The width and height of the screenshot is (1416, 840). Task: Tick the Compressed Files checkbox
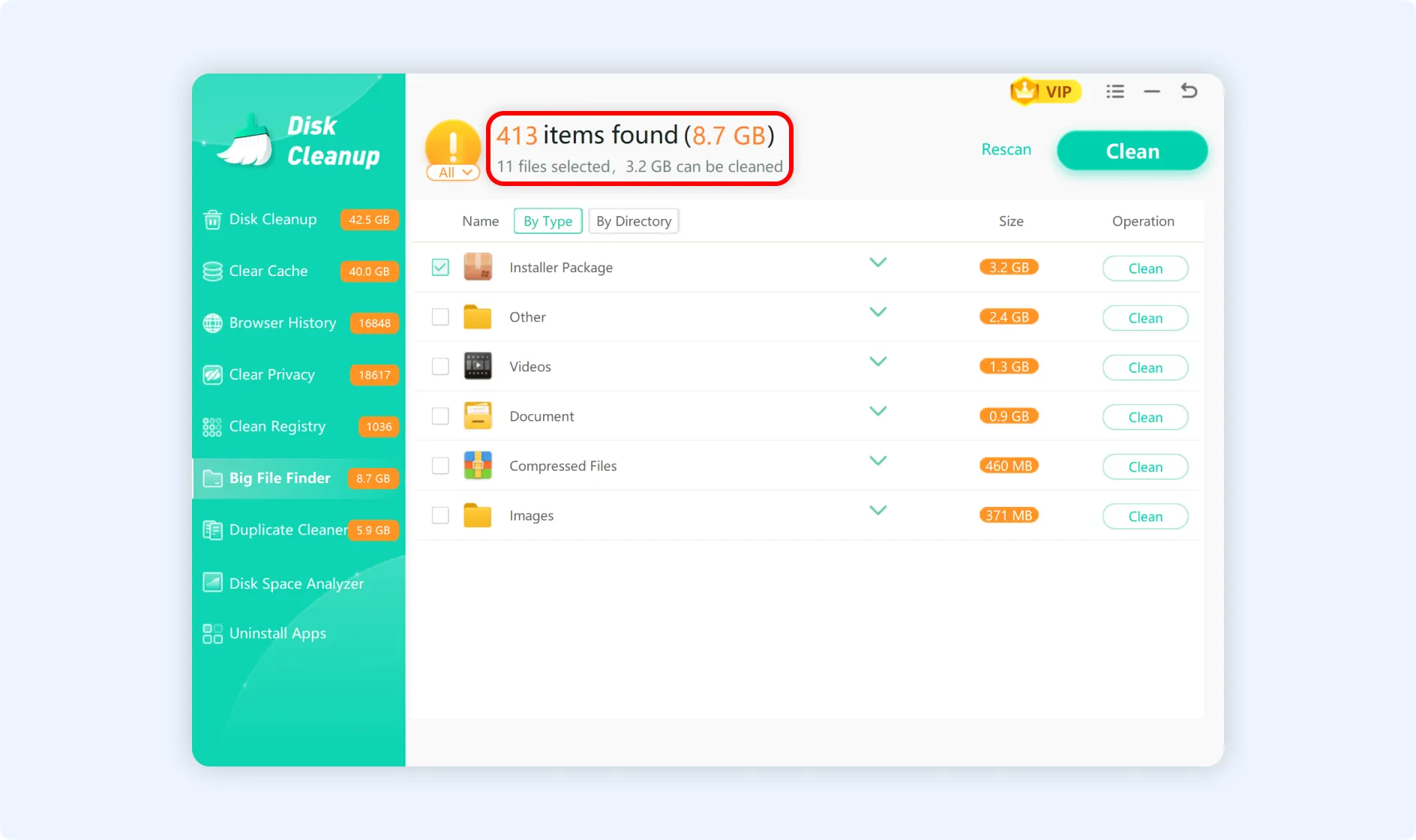440,465
